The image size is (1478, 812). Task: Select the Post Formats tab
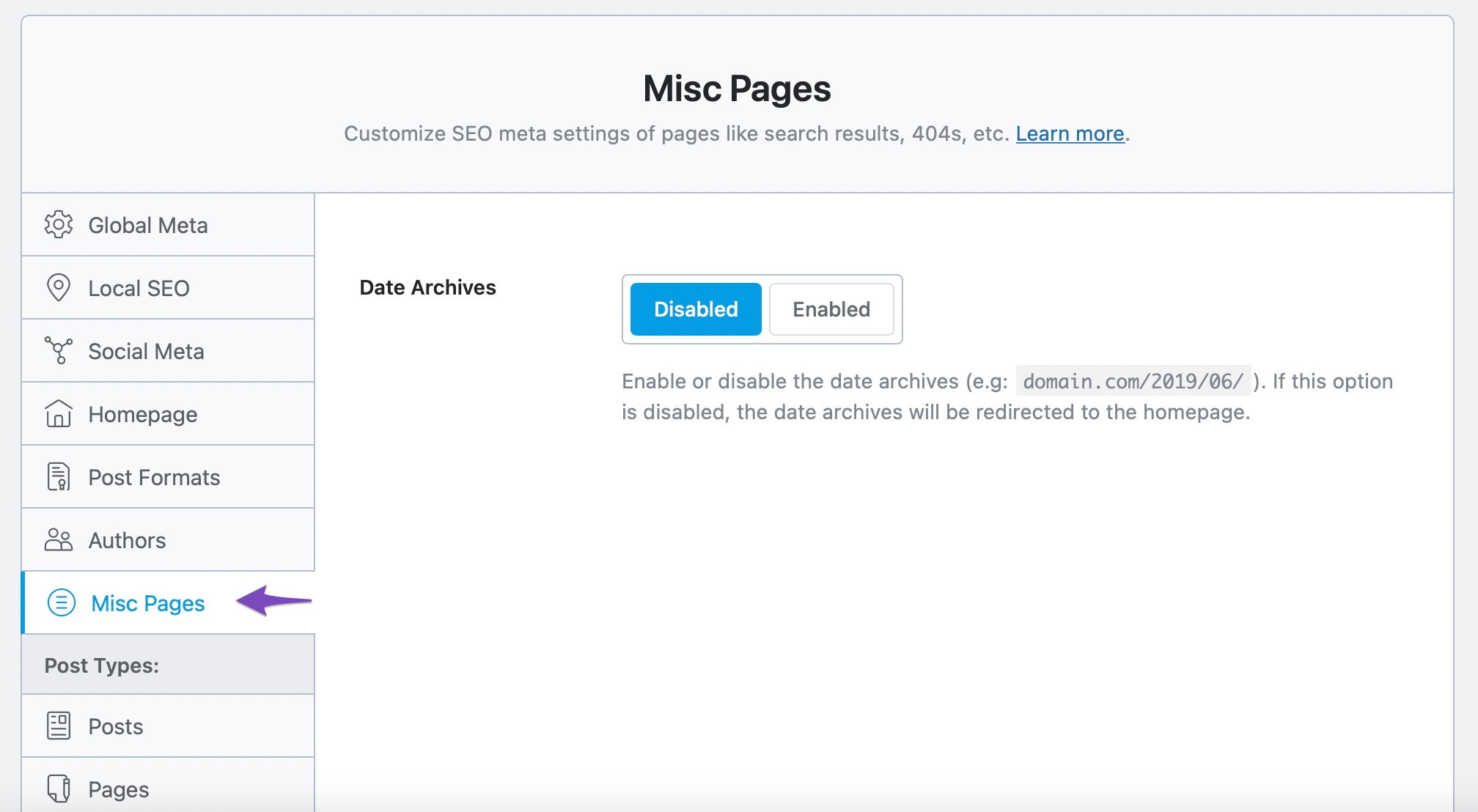coord(169,477)
